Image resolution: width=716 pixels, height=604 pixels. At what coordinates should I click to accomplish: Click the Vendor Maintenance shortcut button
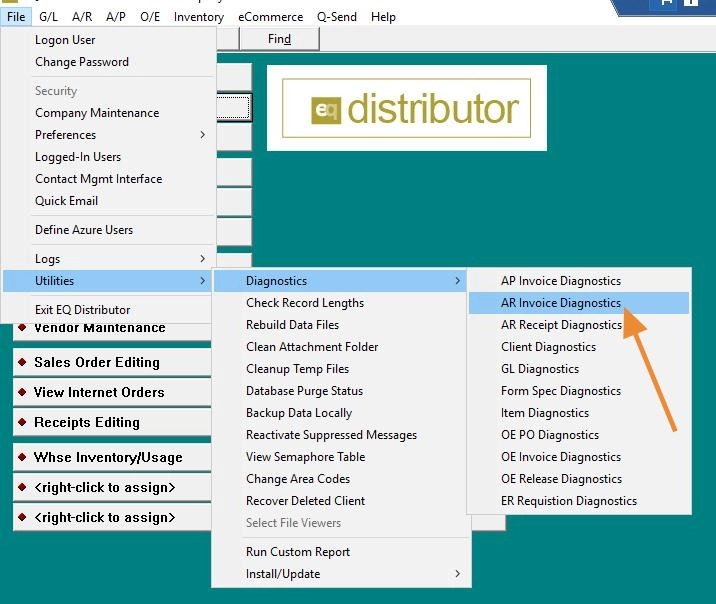[x=112, y=331]
